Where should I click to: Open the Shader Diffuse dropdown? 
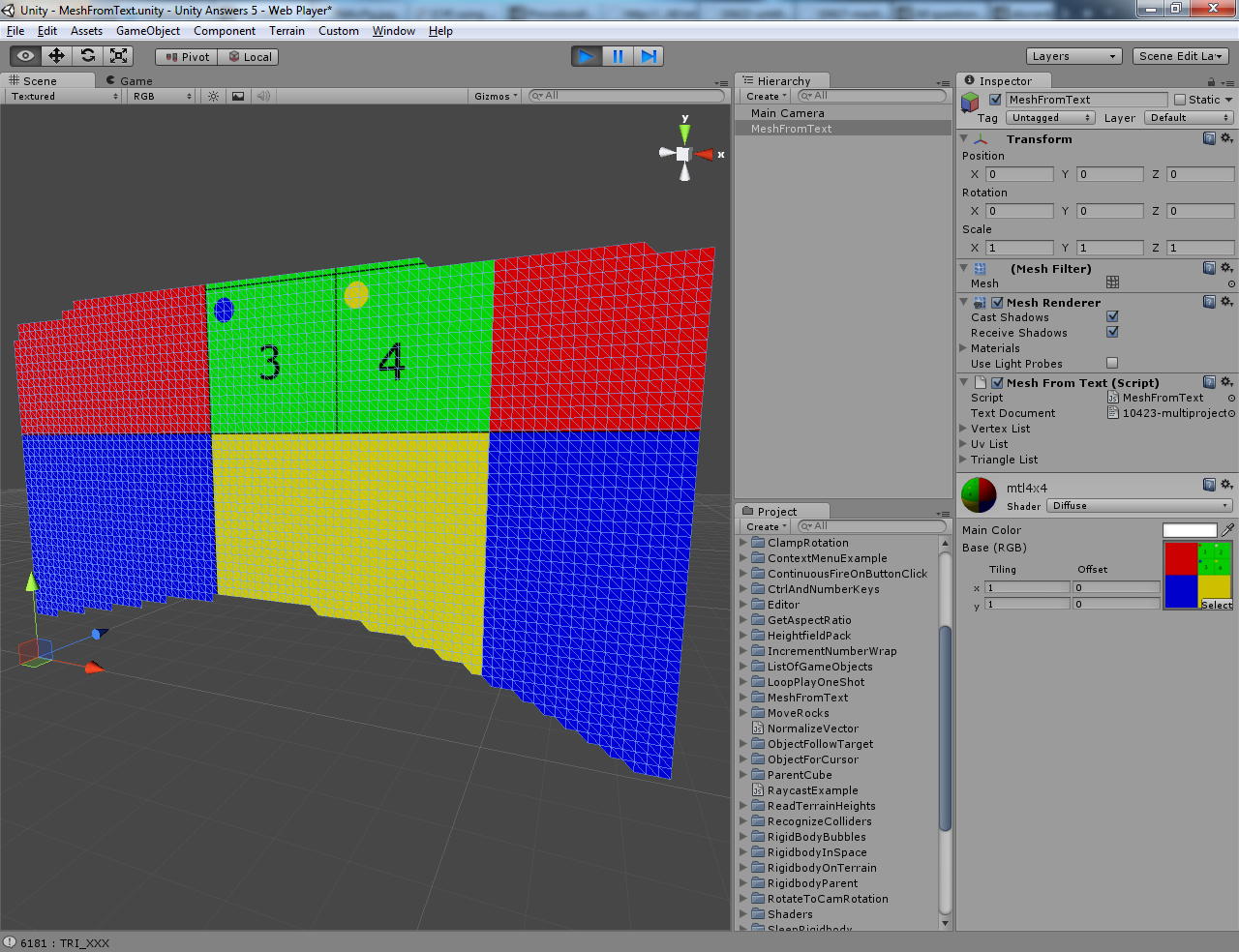click(1140, 506)
